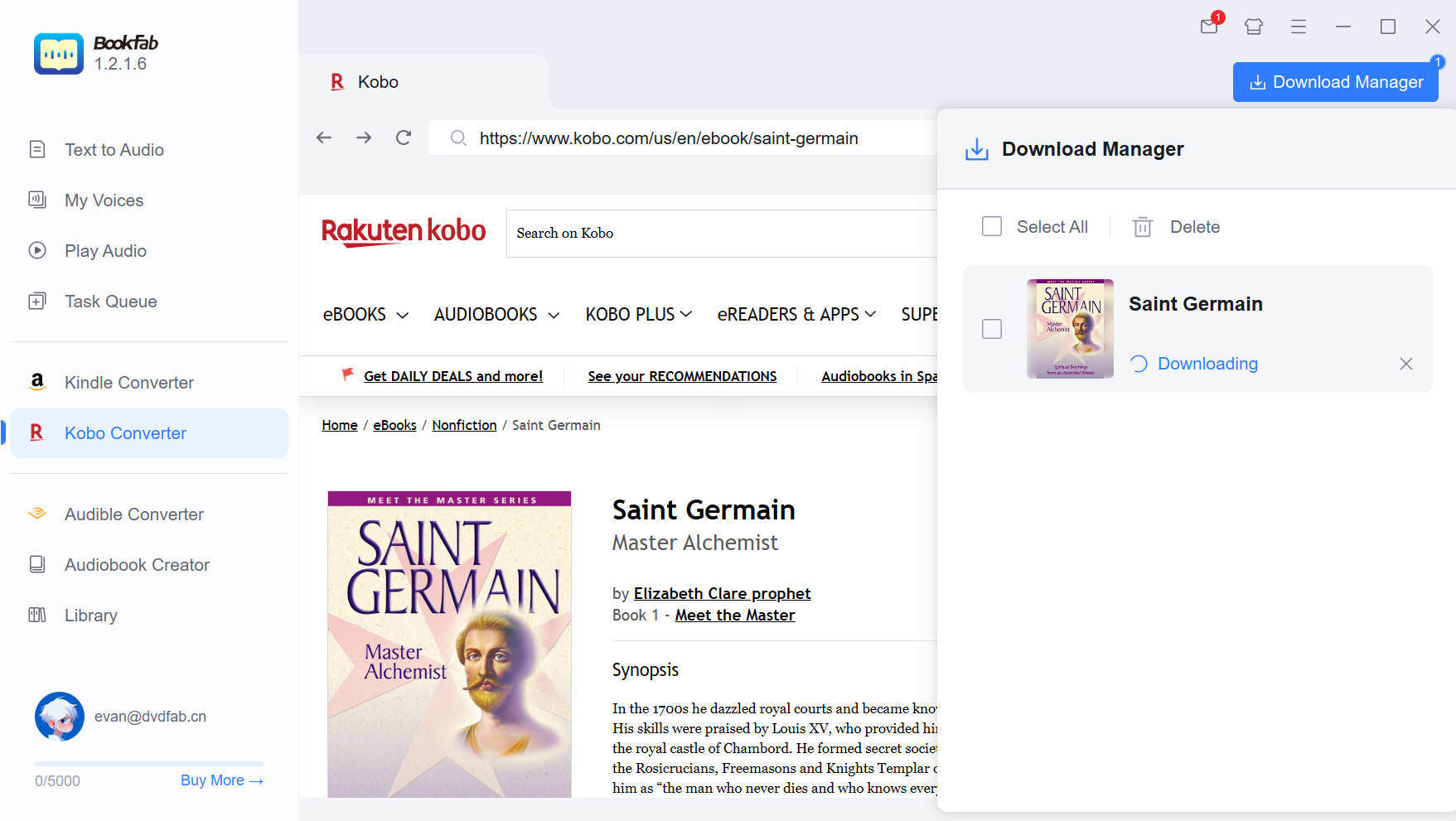
Task: Cancel the Saint Germain download
Action: 1405,363
